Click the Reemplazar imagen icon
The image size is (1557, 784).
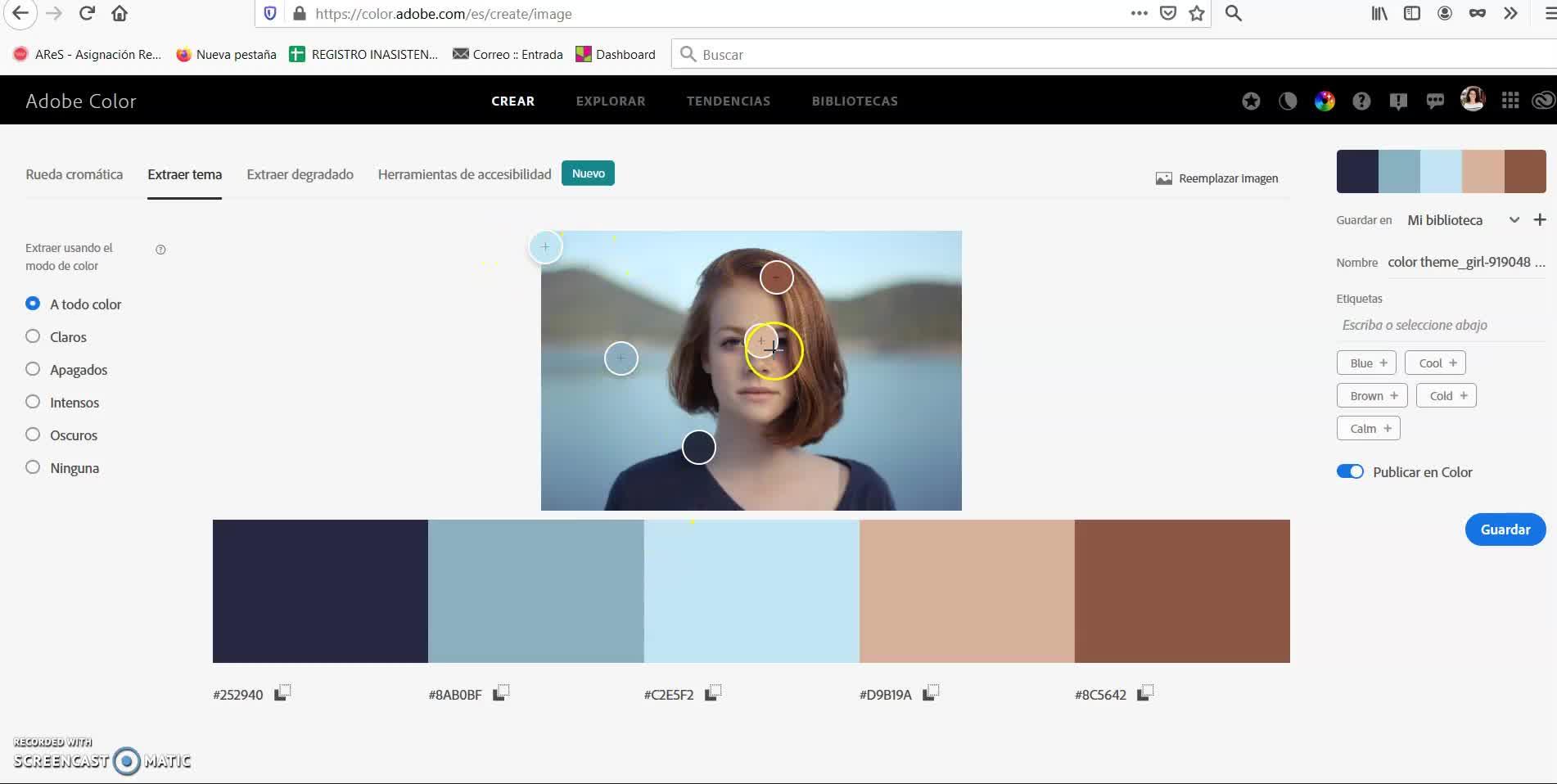point(1163,178)
